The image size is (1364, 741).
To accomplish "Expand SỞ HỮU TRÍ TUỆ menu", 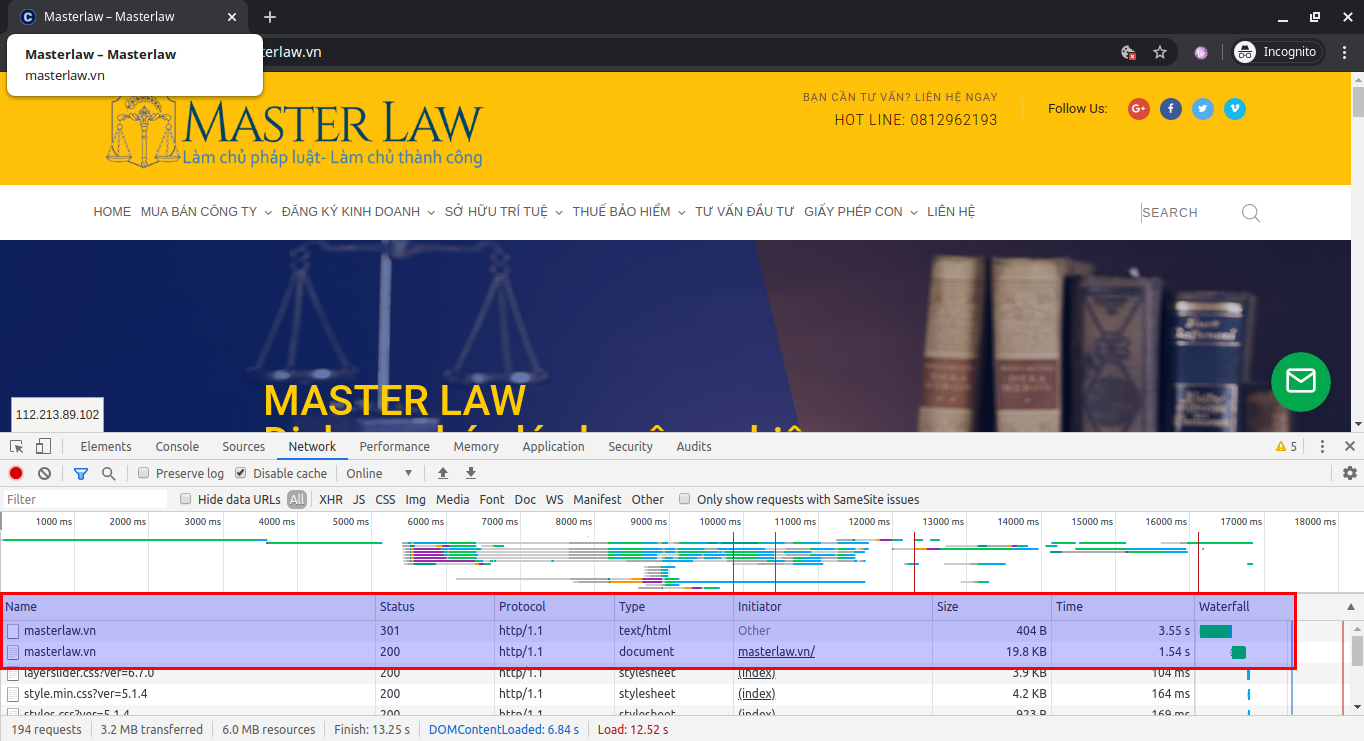I will [x=504, y=212].
